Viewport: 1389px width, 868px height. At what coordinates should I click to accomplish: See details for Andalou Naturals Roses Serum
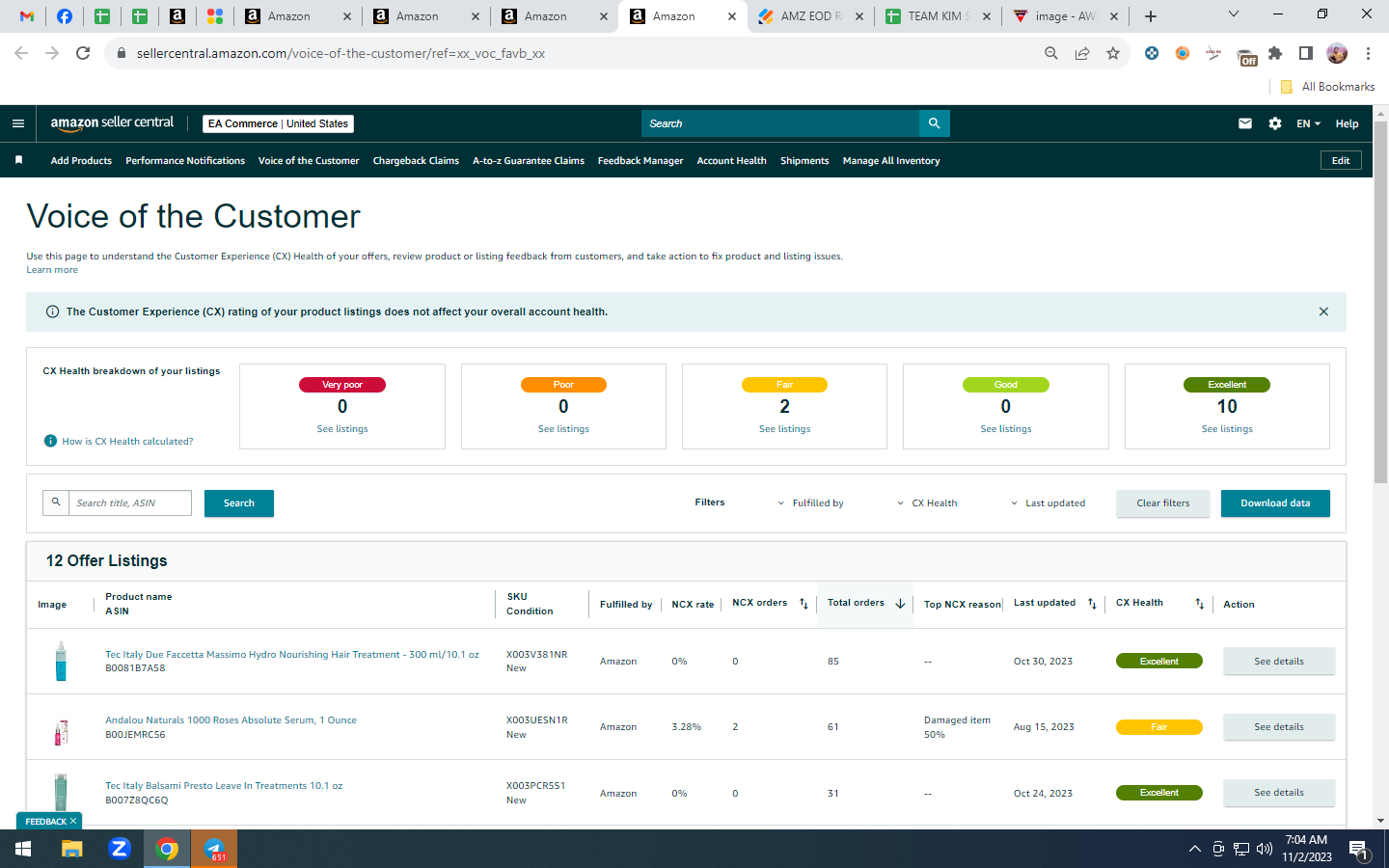click(1279, 727)
